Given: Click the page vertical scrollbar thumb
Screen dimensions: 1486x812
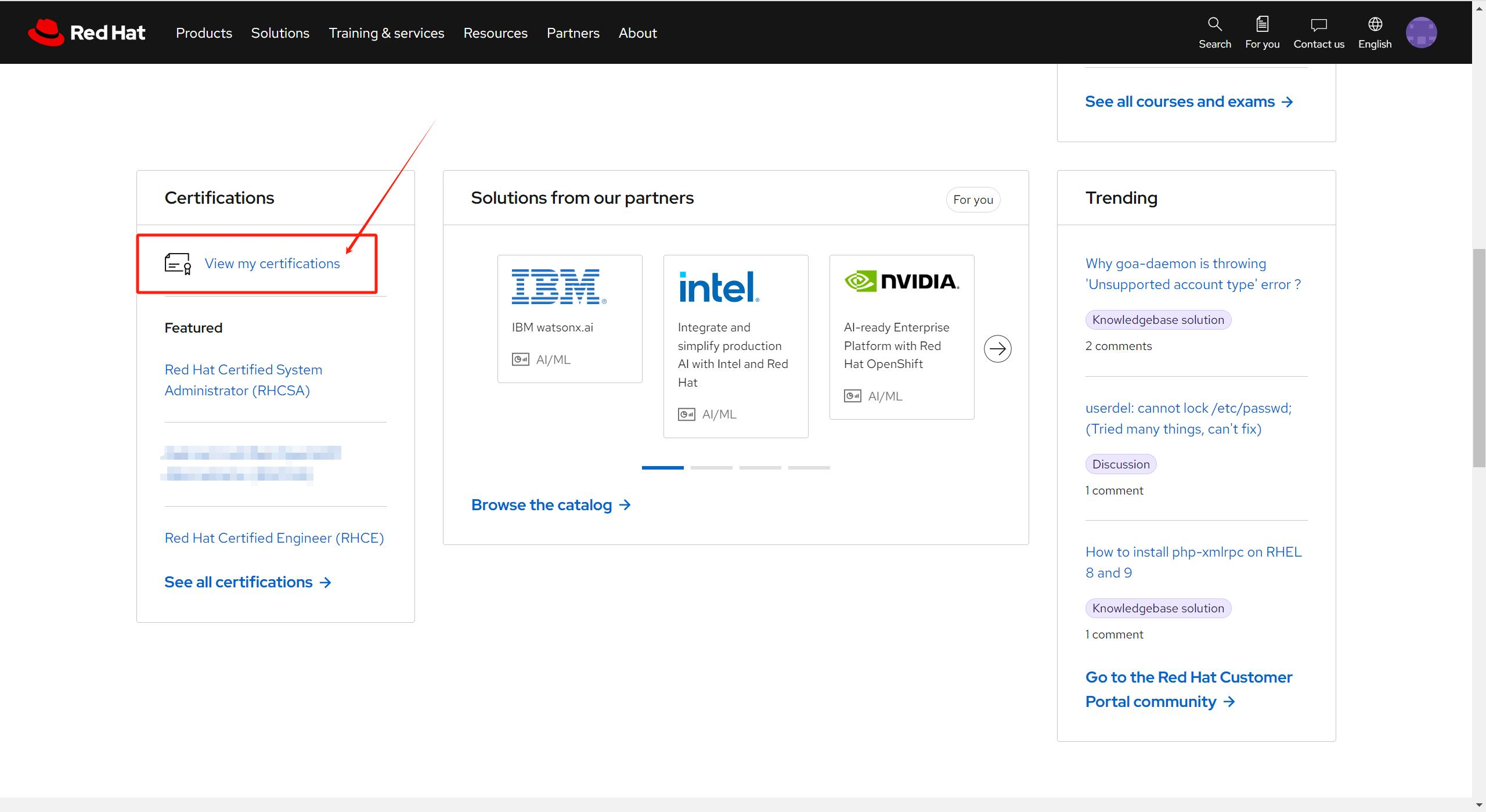Looking at the screenshot, I should (x=1479, y=358).
